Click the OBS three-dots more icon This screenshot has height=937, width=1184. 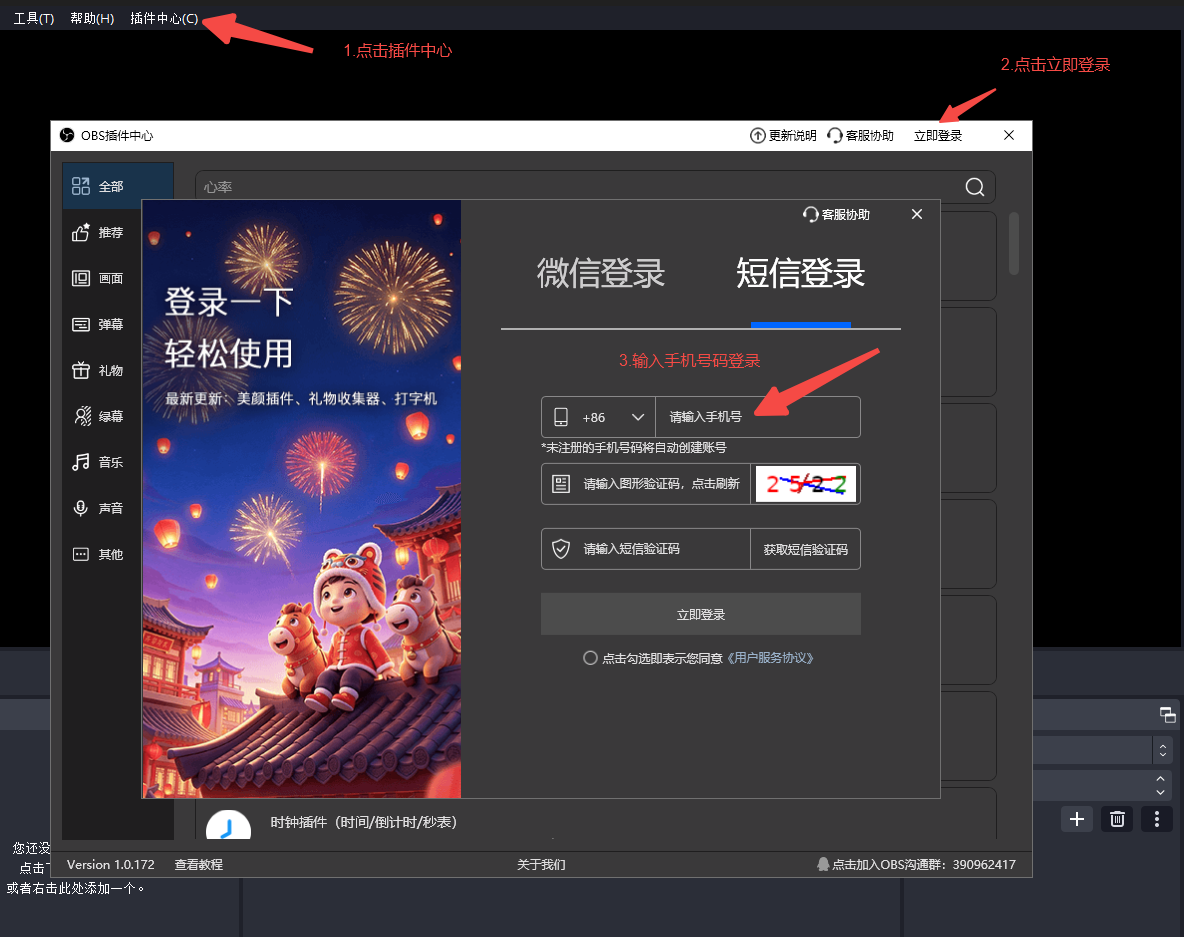click(1157, 819)
